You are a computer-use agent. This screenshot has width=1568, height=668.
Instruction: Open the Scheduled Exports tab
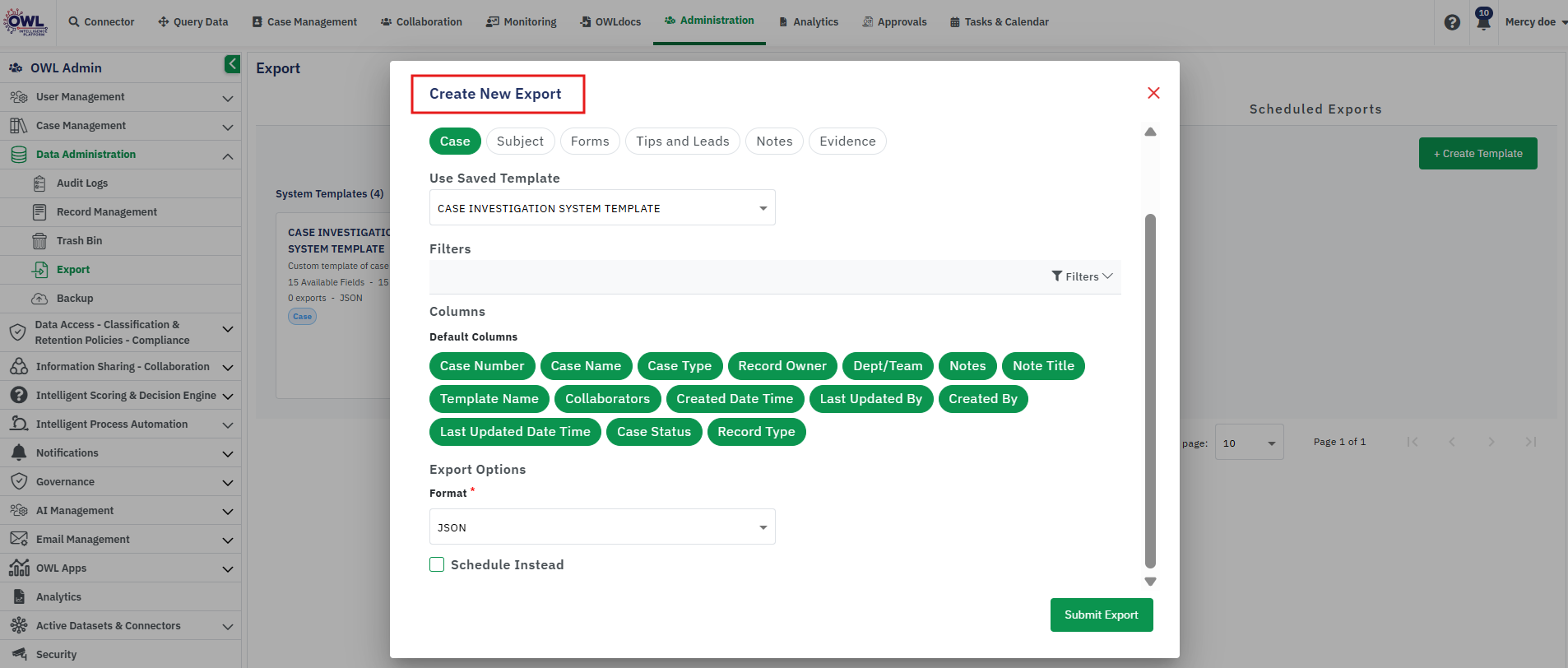(1315, 109)
